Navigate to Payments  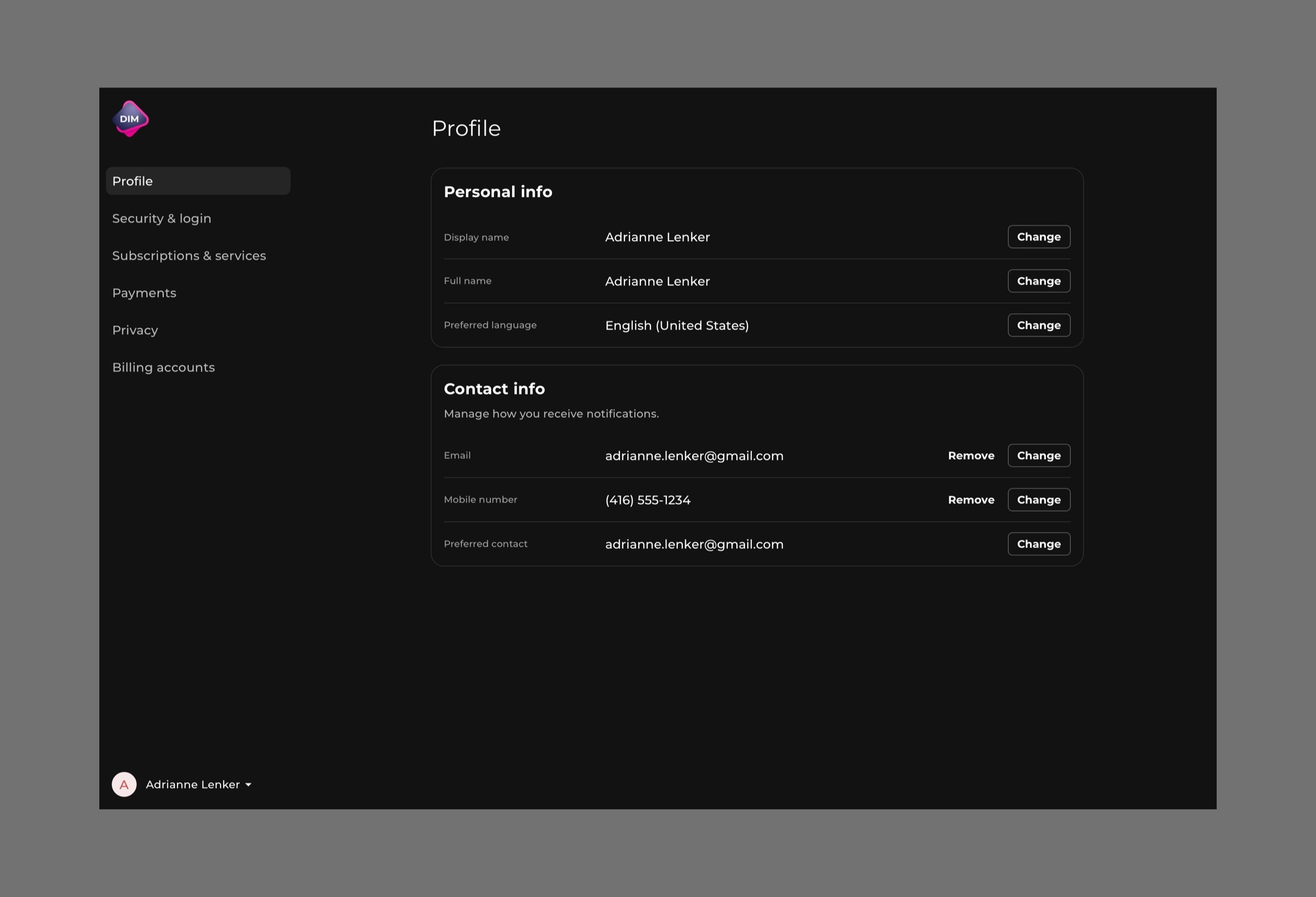pos(144,293)
